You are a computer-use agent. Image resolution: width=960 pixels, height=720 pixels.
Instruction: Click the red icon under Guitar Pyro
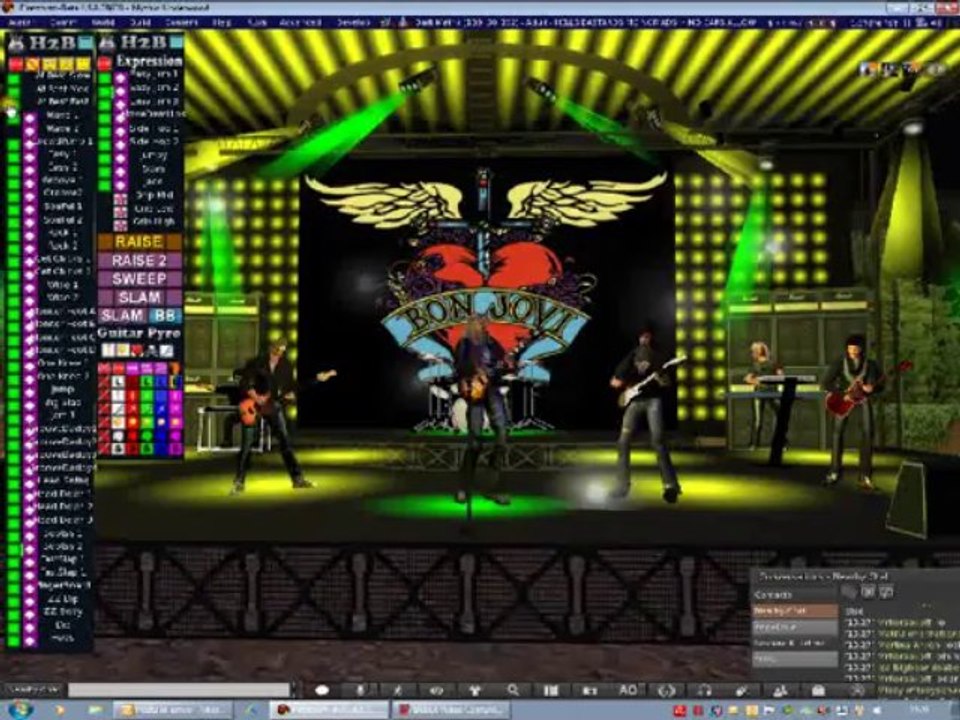(137, 350)
